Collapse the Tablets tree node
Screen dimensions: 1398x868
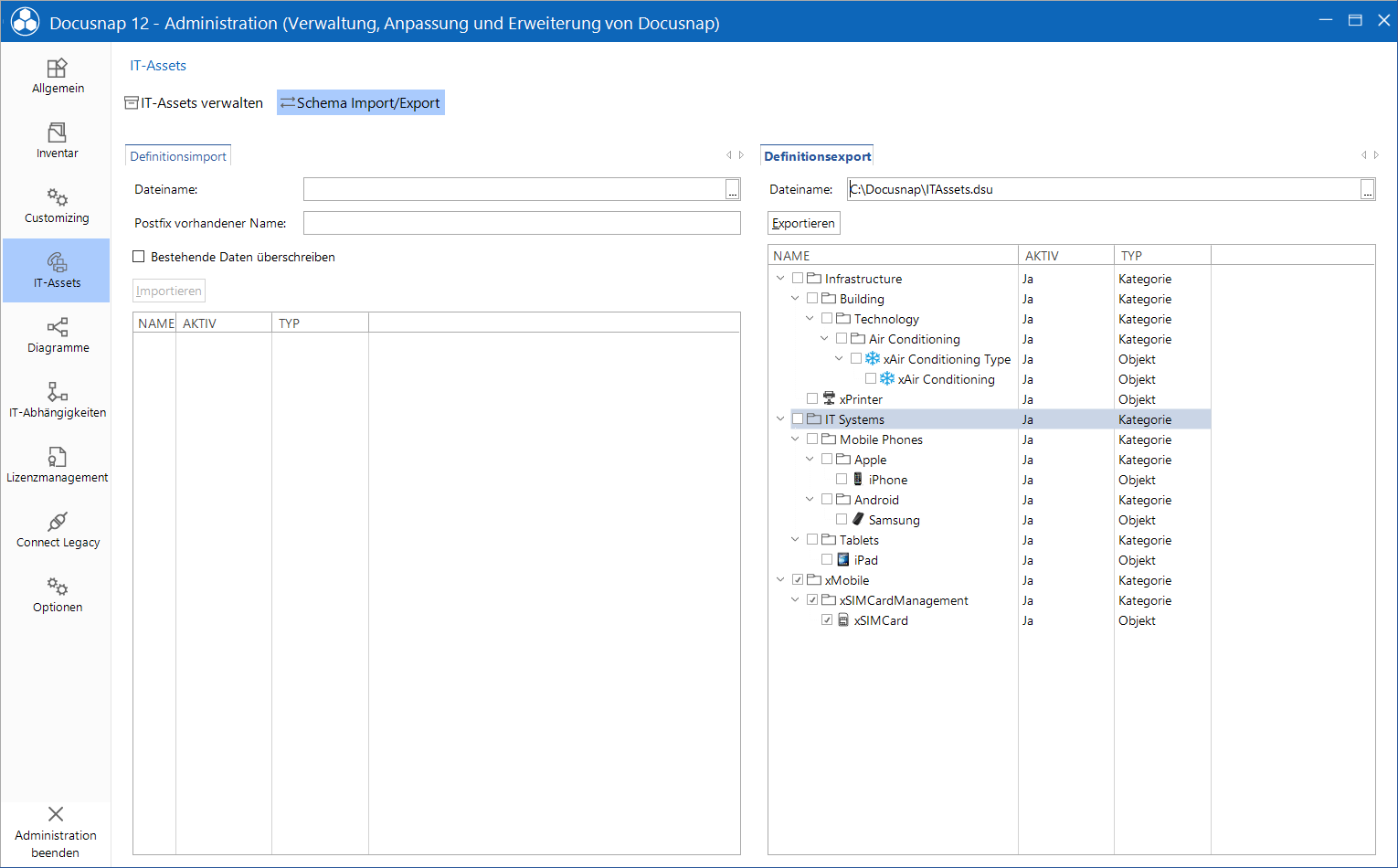(x=795, y=539)
